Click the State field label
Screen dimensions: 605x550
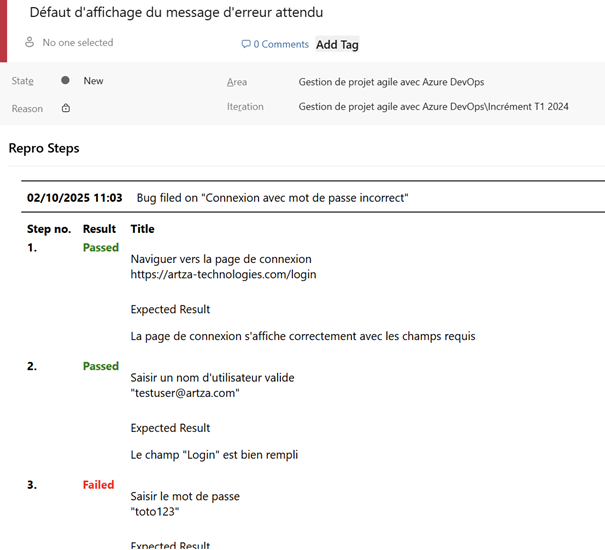coord(22,81)
